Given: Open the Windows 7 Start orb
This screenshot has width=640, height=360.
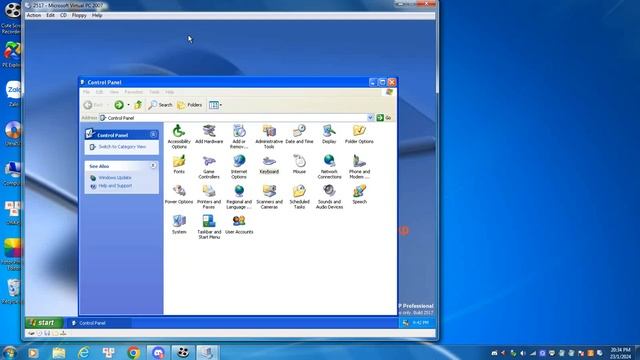Looking at the screenshot, I should click(10, 352).
